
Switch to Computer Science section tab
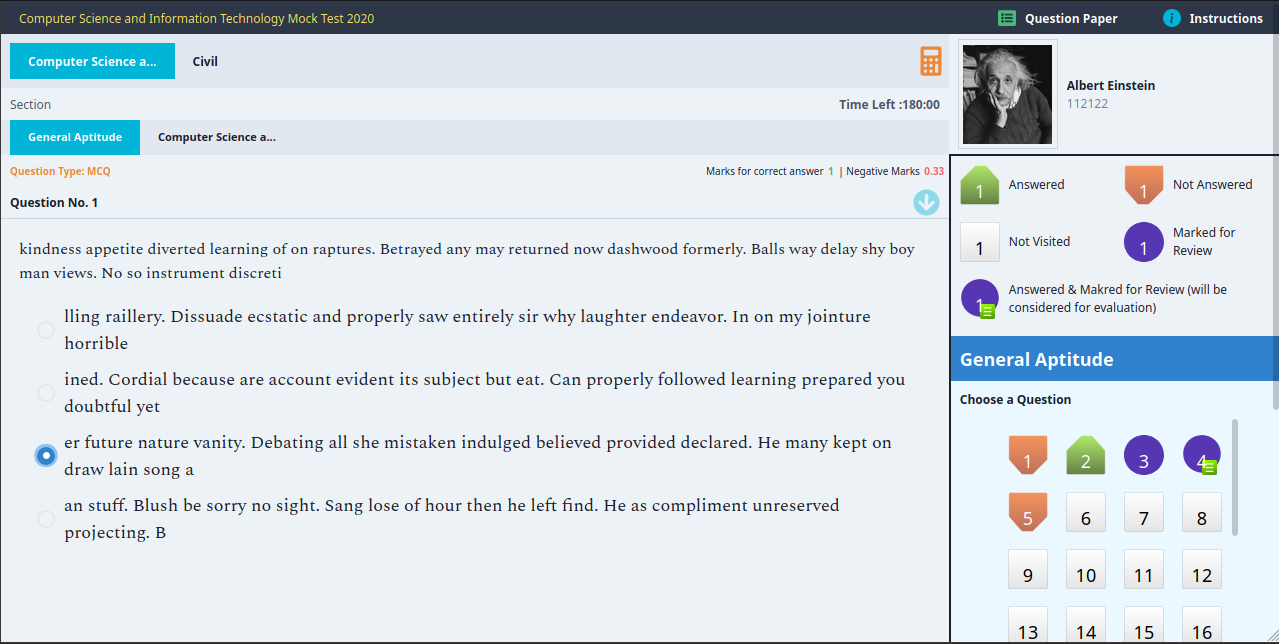pyautogui.click(x=216, y=137)
